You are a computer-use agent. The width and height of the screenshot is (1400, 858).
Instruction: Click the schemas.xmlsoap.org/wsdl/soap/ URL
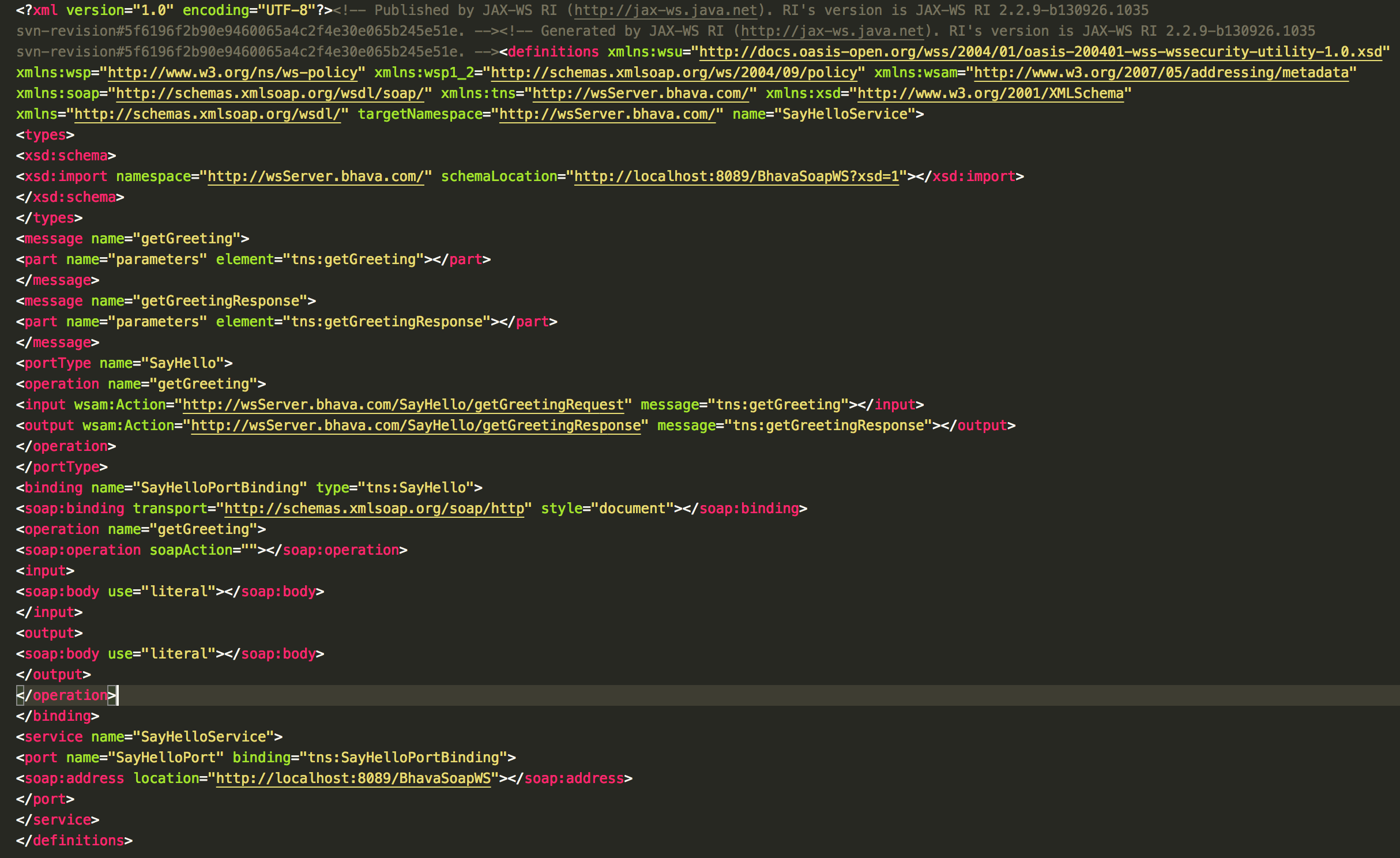270,93
